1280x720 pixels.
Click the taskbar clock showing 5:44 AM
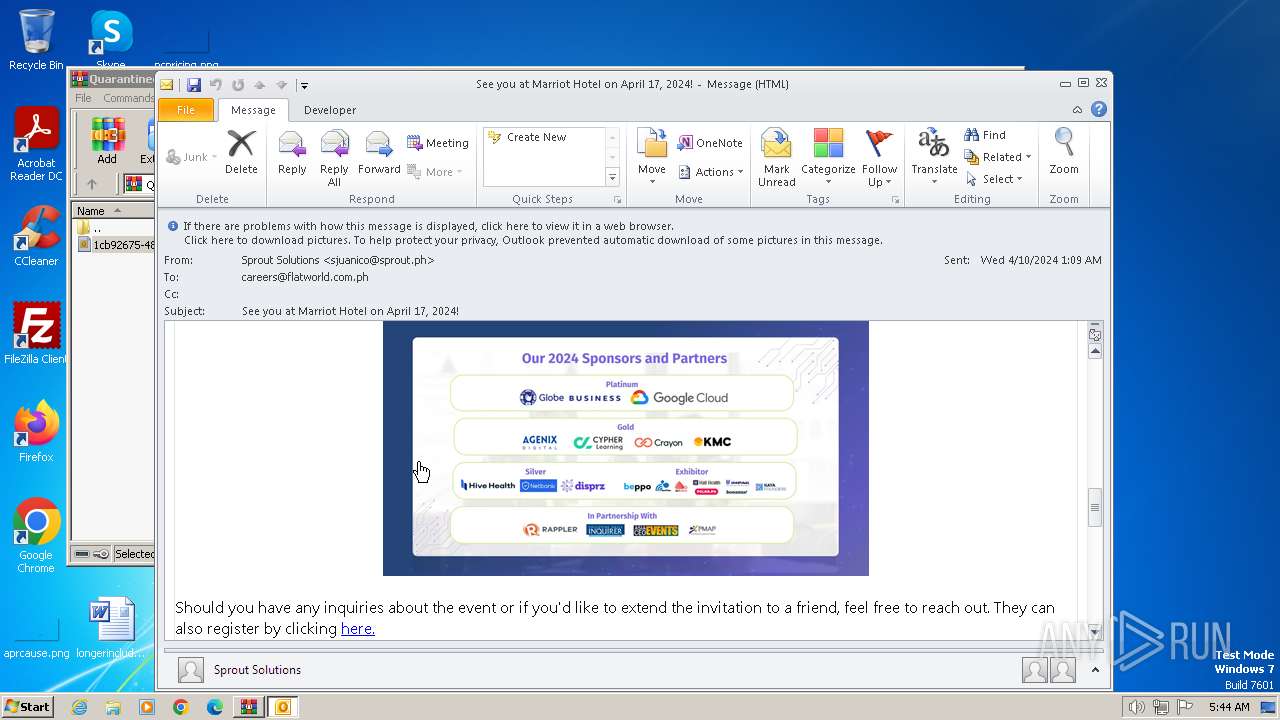(x=1229, y=707)
